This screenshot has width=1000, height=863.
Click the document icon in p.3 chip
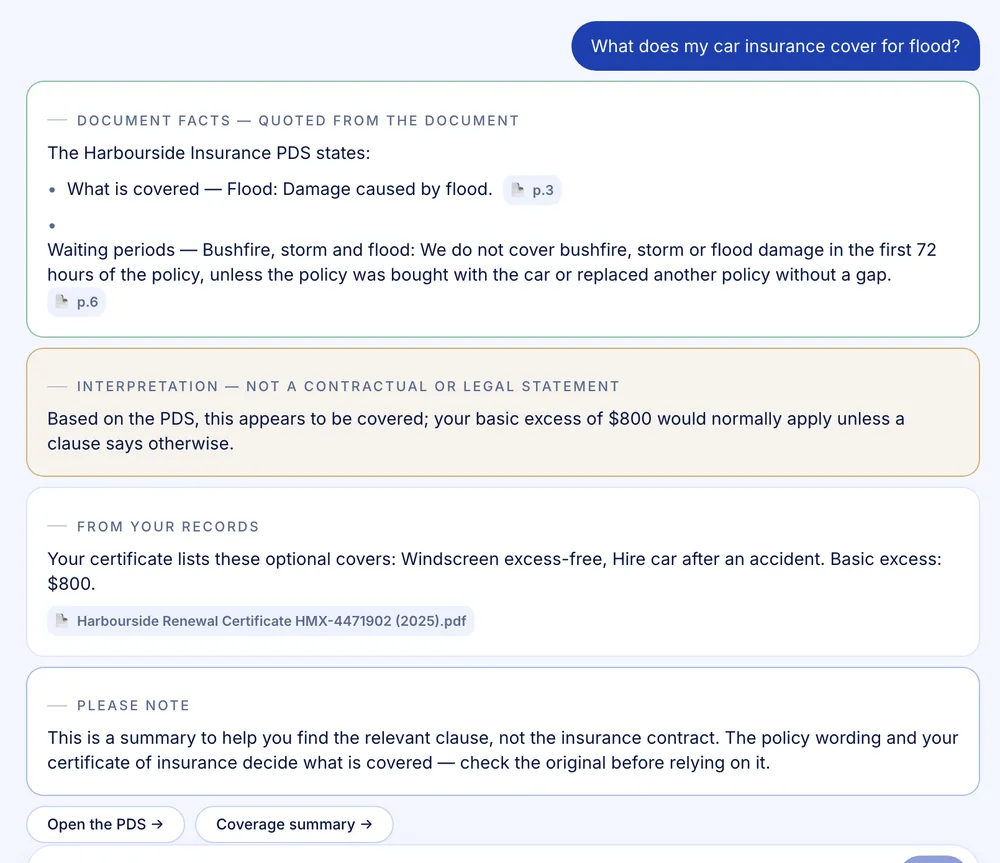[x=518, y=189]
